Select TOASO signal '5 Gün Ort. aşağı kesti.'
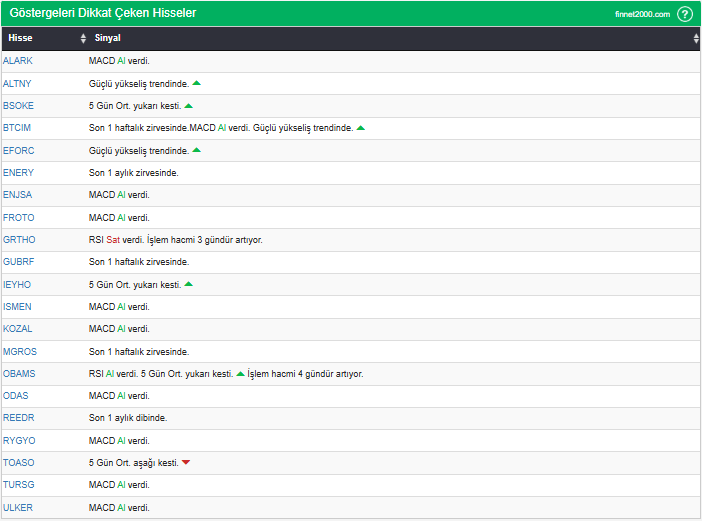The height and width of the screenshot is (521, 702). 133,463
